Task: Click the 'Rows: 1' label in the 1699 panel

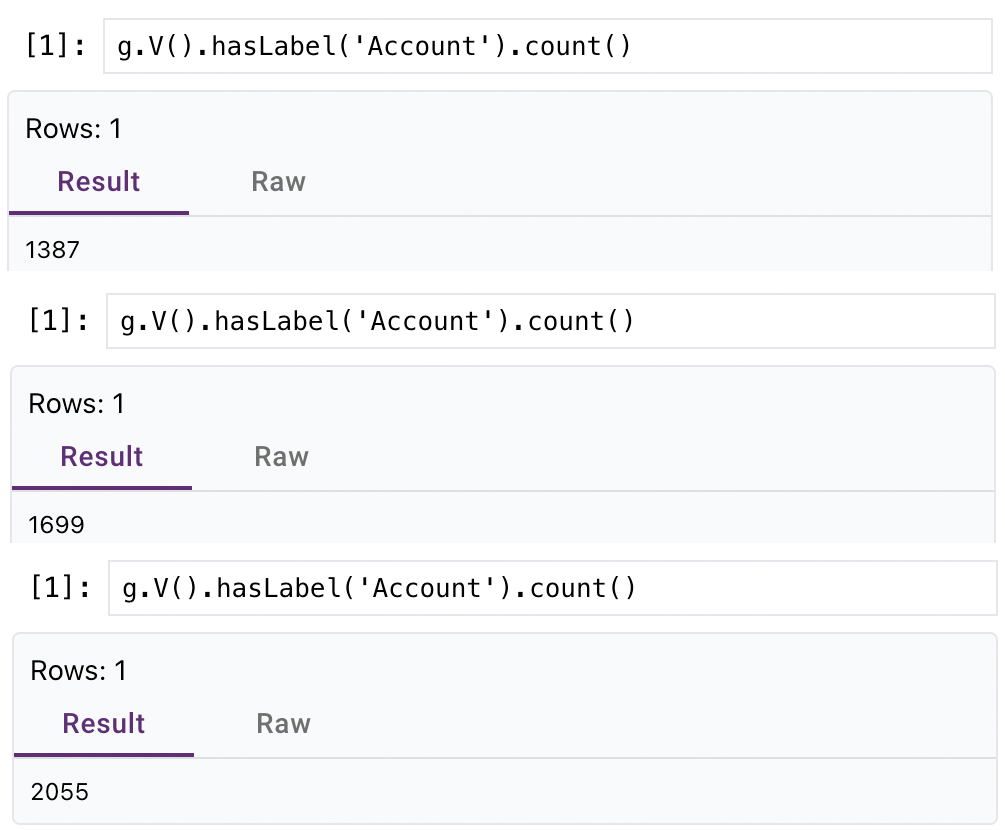Action: coord(76,404)
